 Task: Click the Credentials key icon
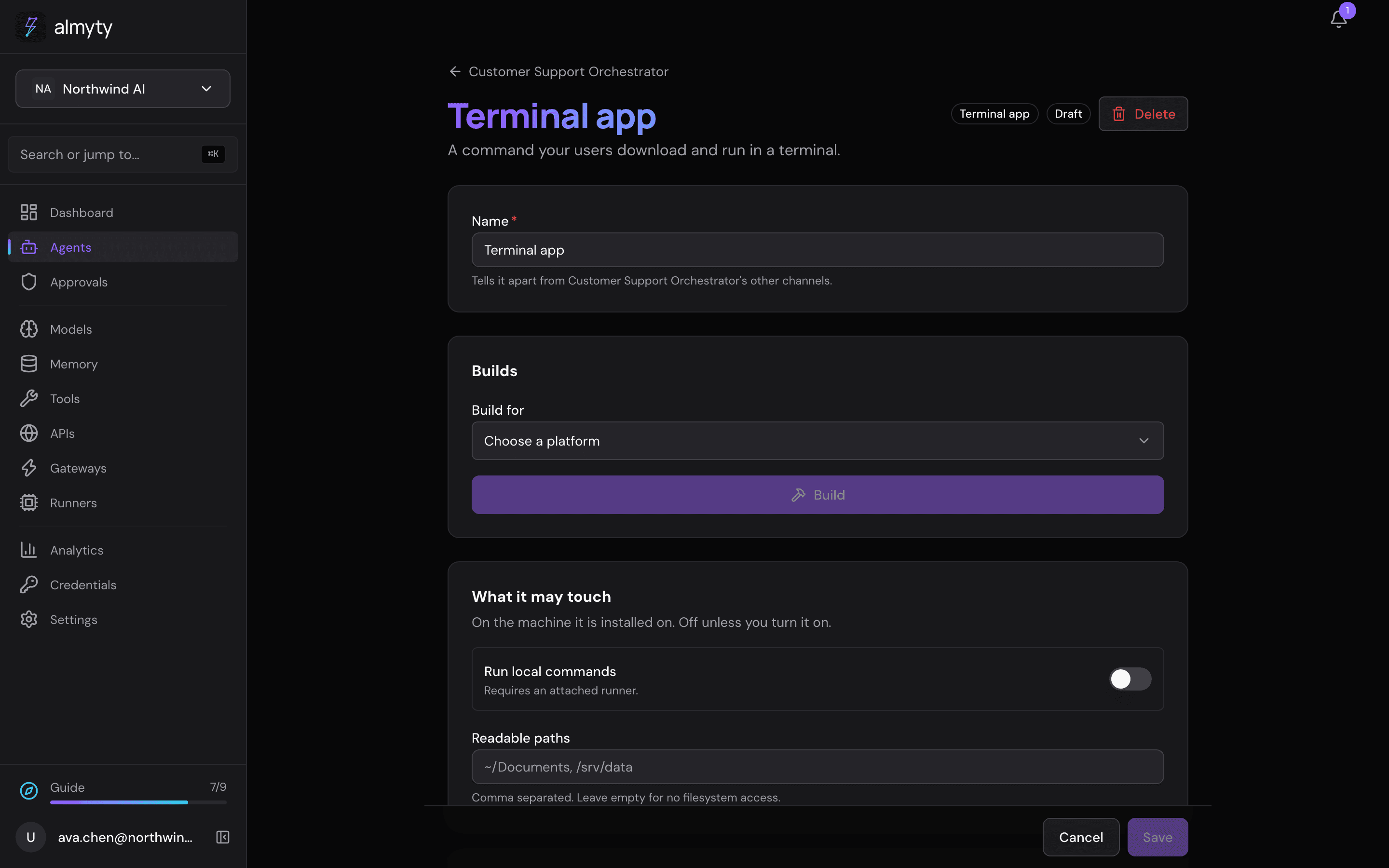[x=29, y=584]
